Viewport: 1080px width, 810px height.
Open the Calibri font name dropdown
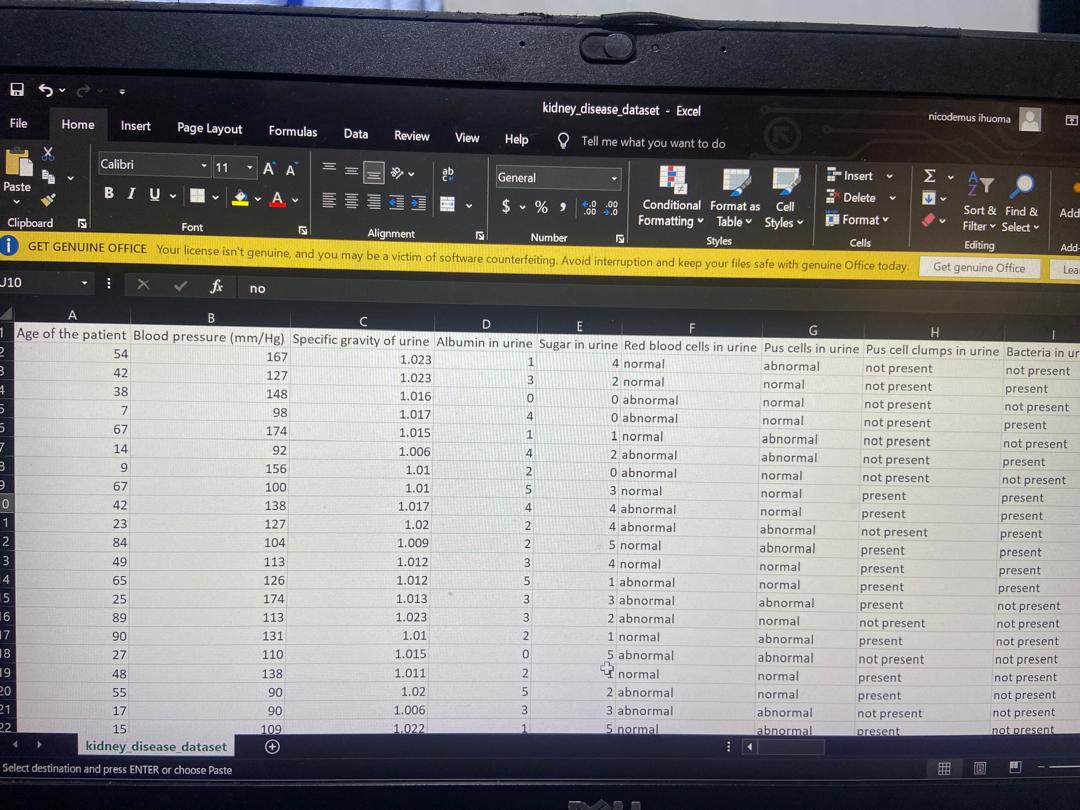tap(204, 166)
